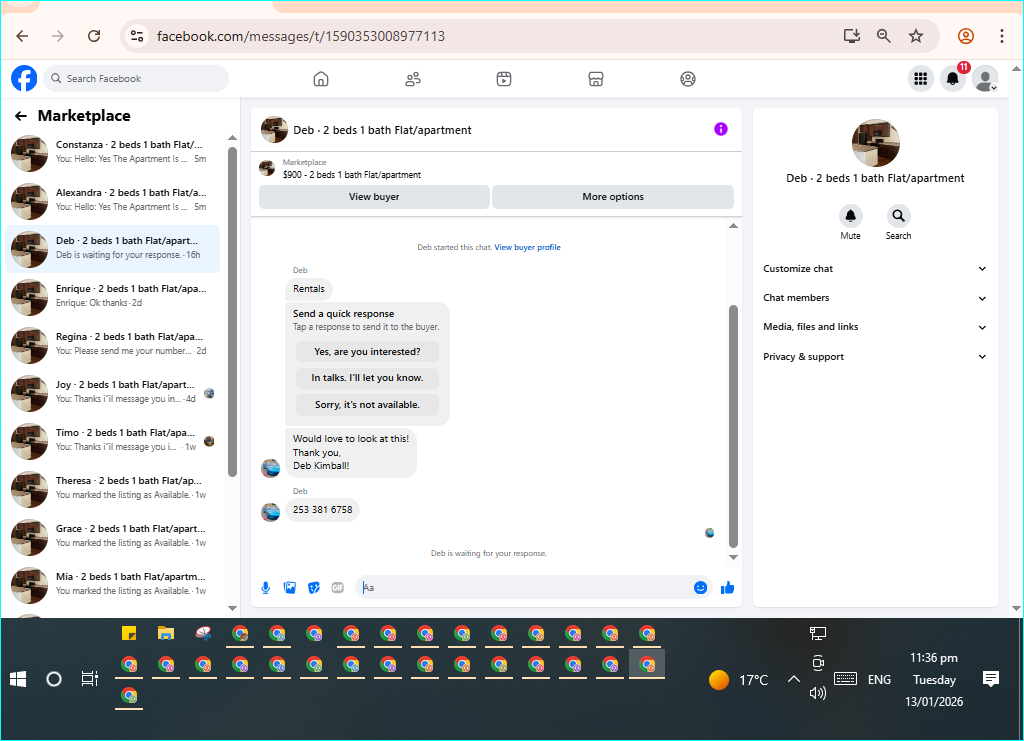Viewport: 1024px width, 741px height.
Task: Navigate back in Chrome
Action: (x=22, y=36)
